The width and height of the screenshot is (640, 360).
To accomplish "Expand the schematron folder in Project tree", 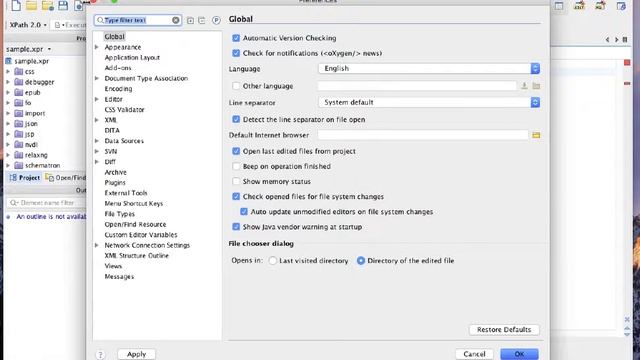I will tap(8, 165).
